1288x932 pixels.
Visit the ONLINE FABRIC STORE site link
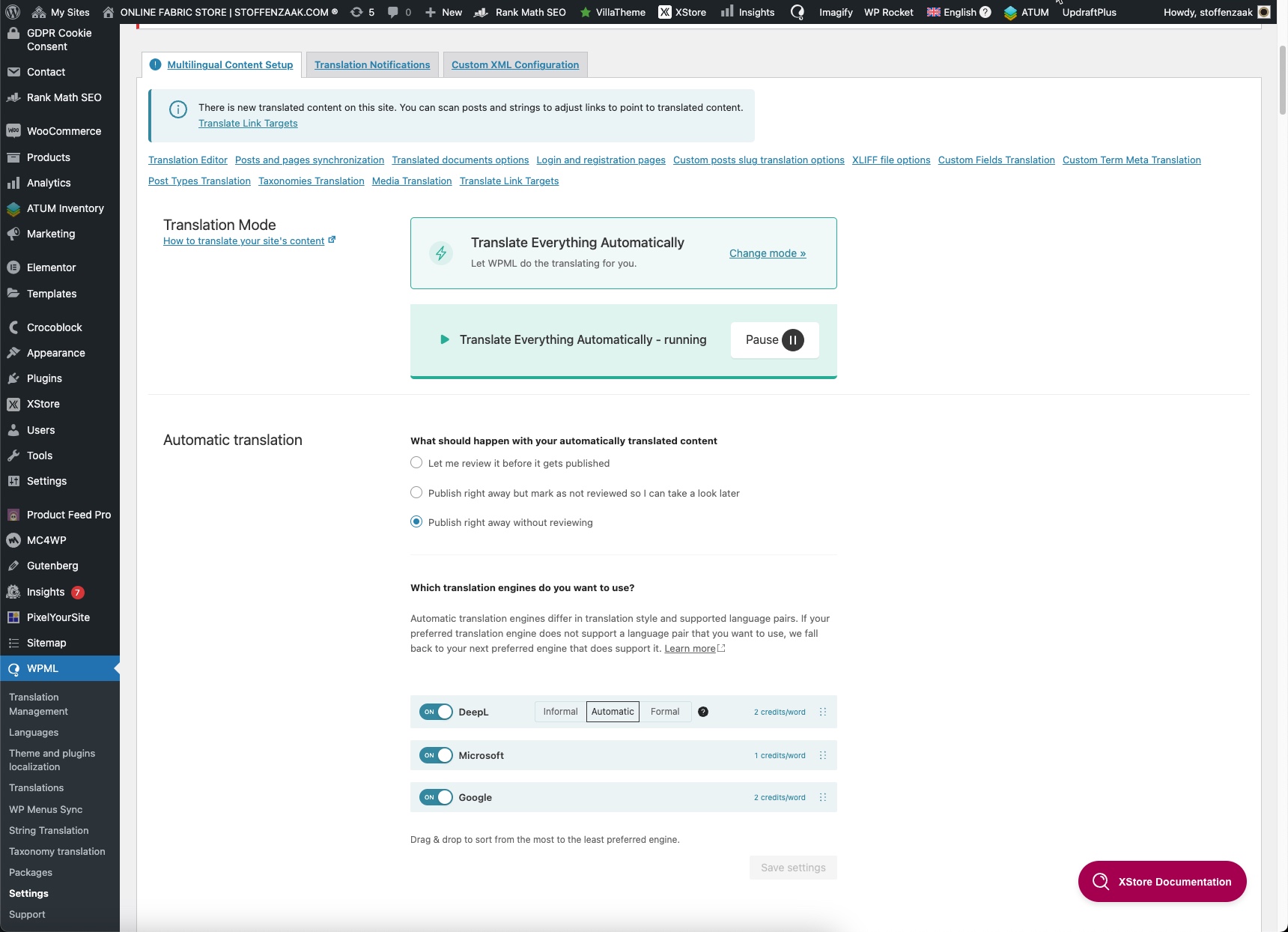pos(219,12)
